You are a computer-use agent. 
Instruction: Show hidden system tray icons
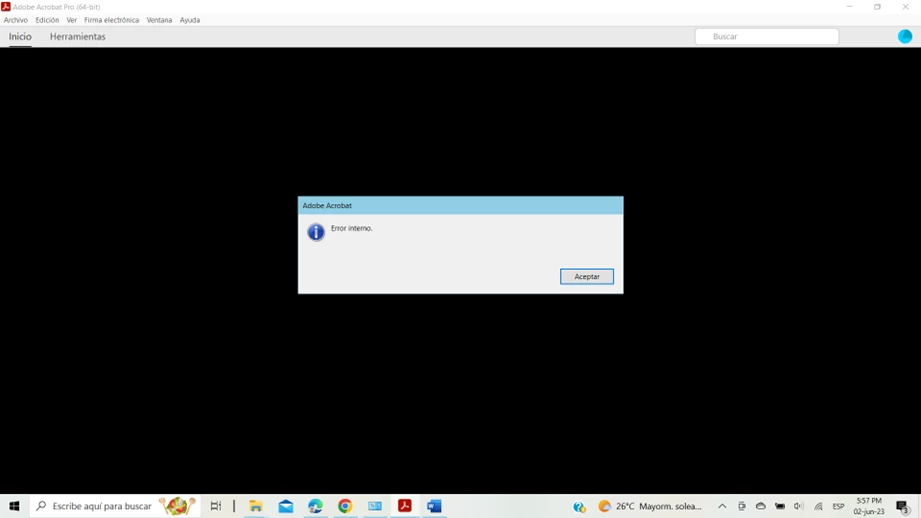[x=722, y=506]
